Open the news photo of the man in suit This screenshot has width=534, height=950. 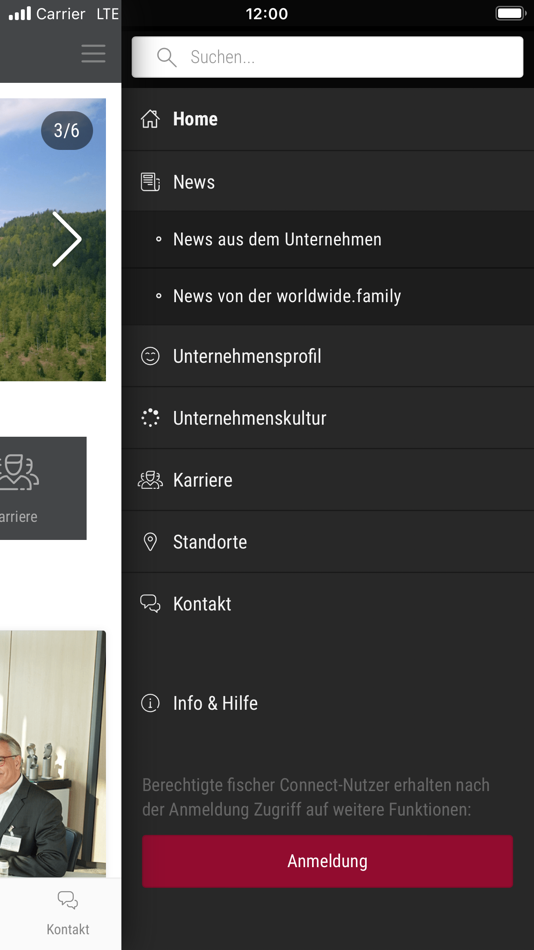tap(53, 754)
